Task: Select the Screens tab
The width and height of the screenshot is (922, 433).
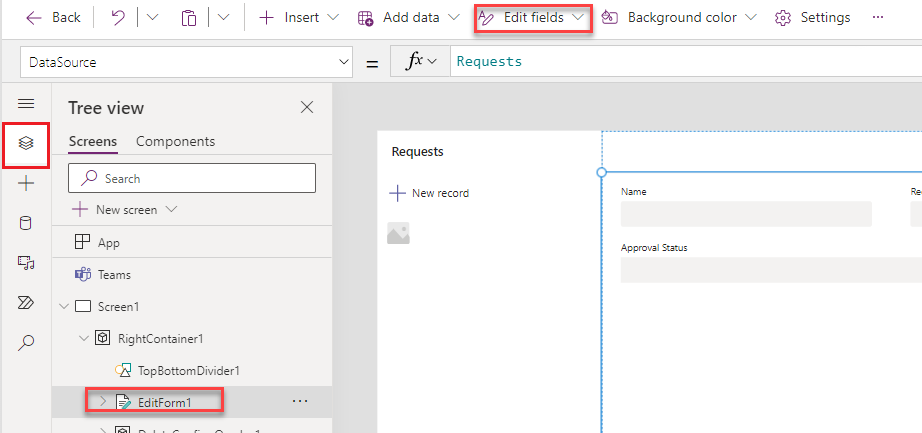Action: click(x=93, y=142)
